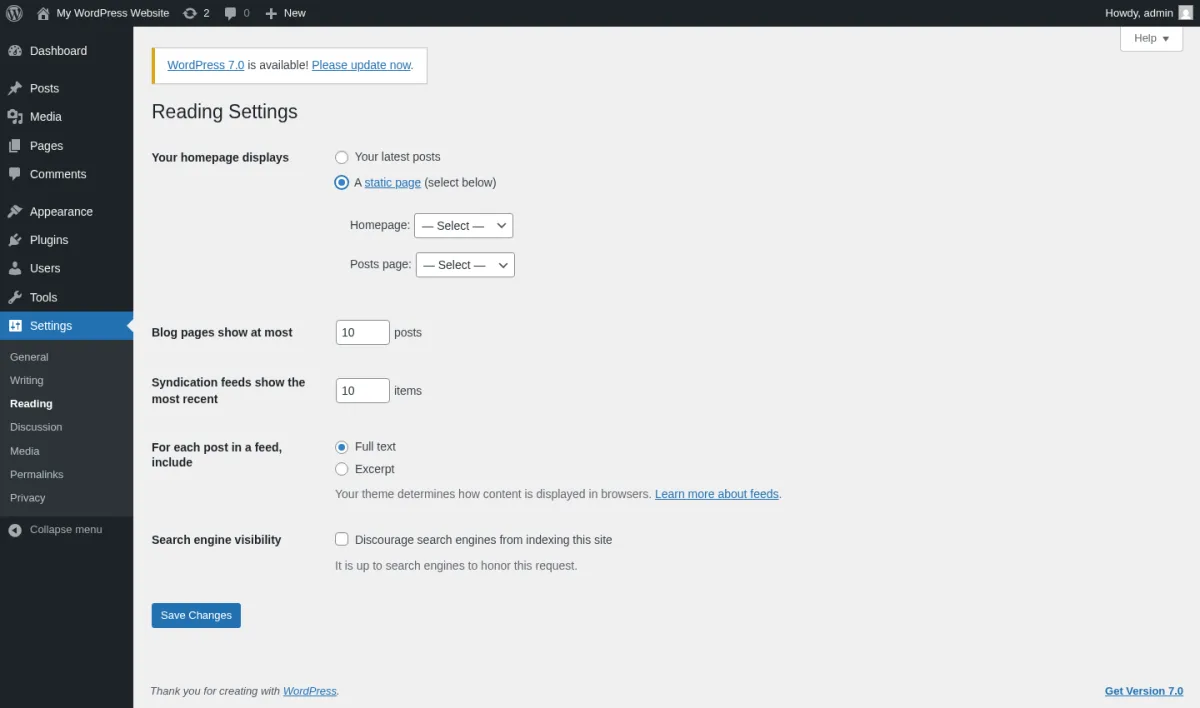This screenshot has height=708, width=1200.
Task: Click the Dashboard gauge icon
Action: pyautogui.click(x=15, y=51)
